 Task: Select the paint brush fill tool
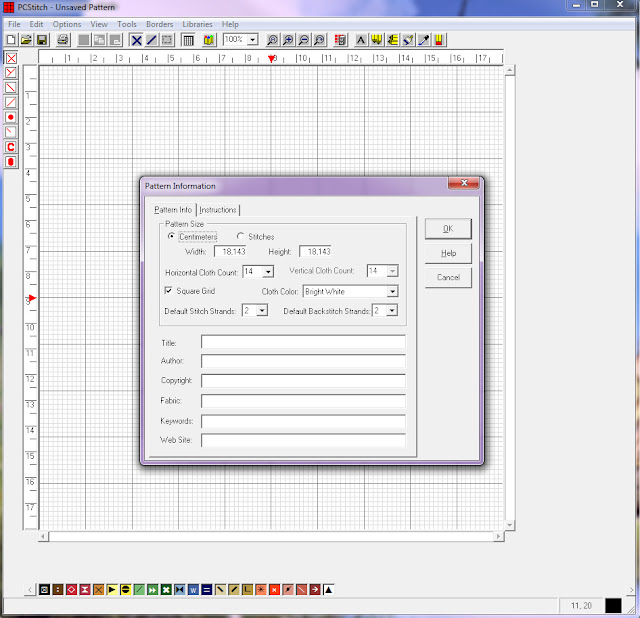pos(408,40)
